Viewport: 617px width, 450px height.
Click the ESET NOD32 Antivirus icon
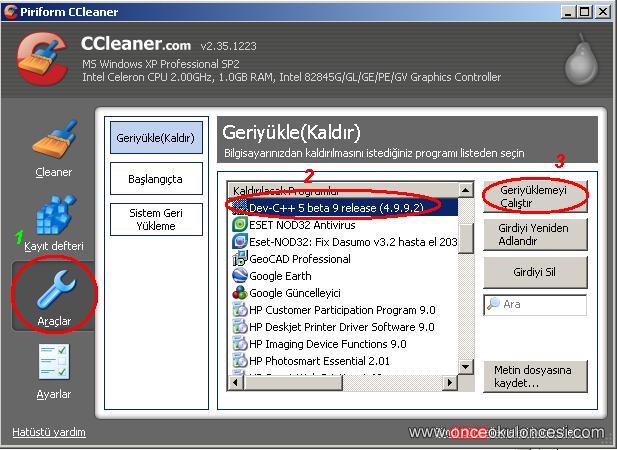[x=240, y=225]
